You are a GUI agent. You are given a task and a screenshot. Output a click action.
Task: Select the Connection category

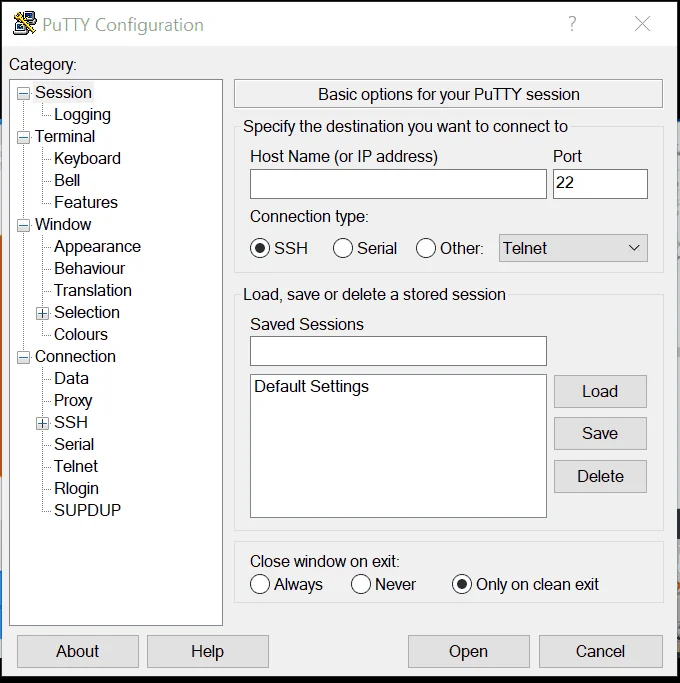click(x=75, y=356)
